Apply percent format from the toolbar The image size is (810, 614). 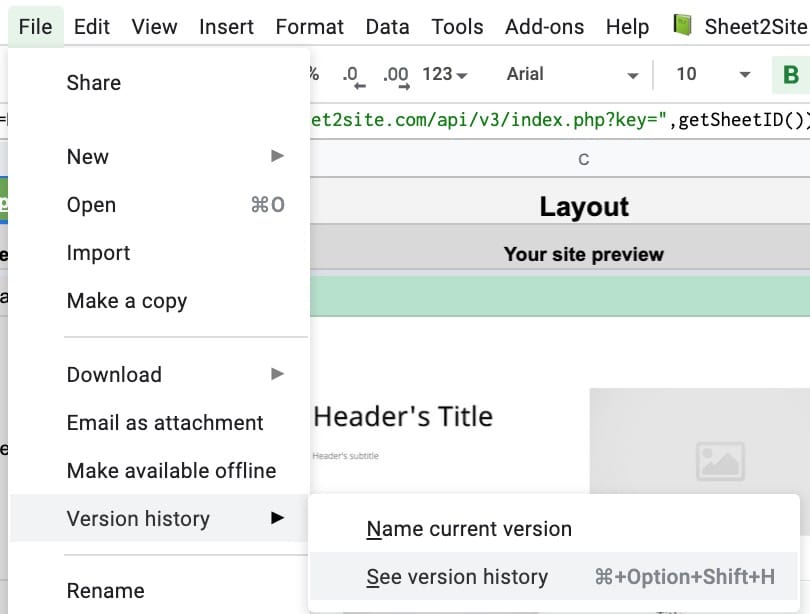tap(314, 74)
